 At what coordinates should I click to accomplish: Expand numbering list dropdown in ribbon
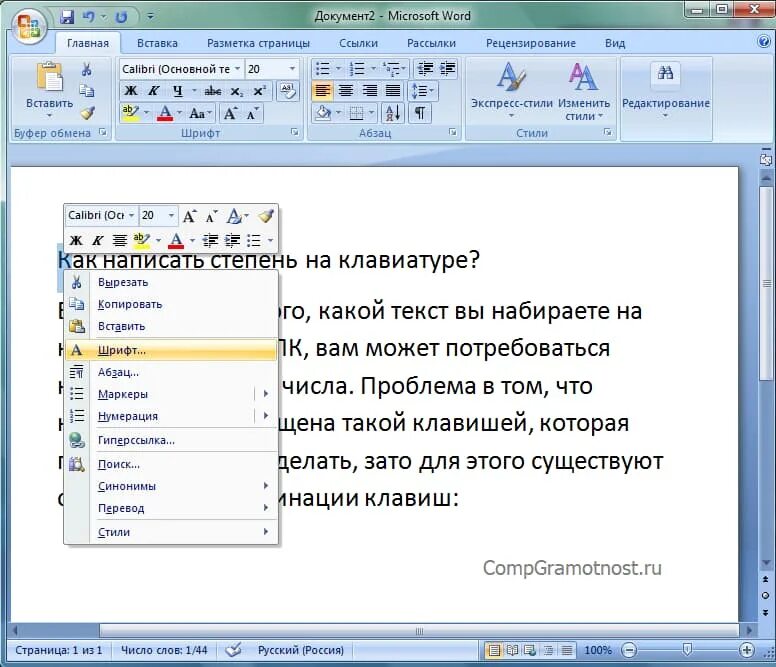373,68
